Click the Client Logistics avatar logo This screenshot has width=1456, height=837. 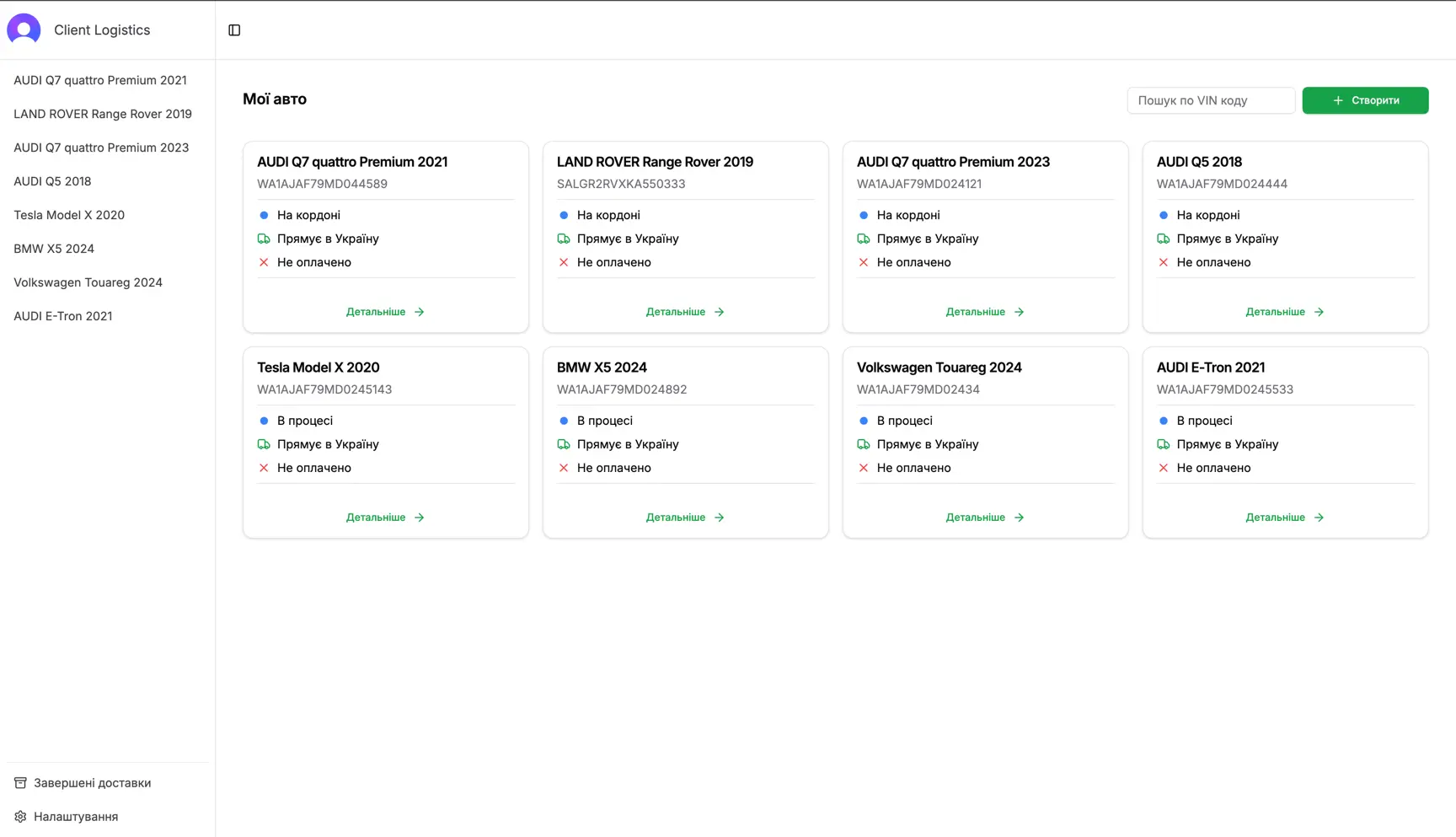[24, 30]
